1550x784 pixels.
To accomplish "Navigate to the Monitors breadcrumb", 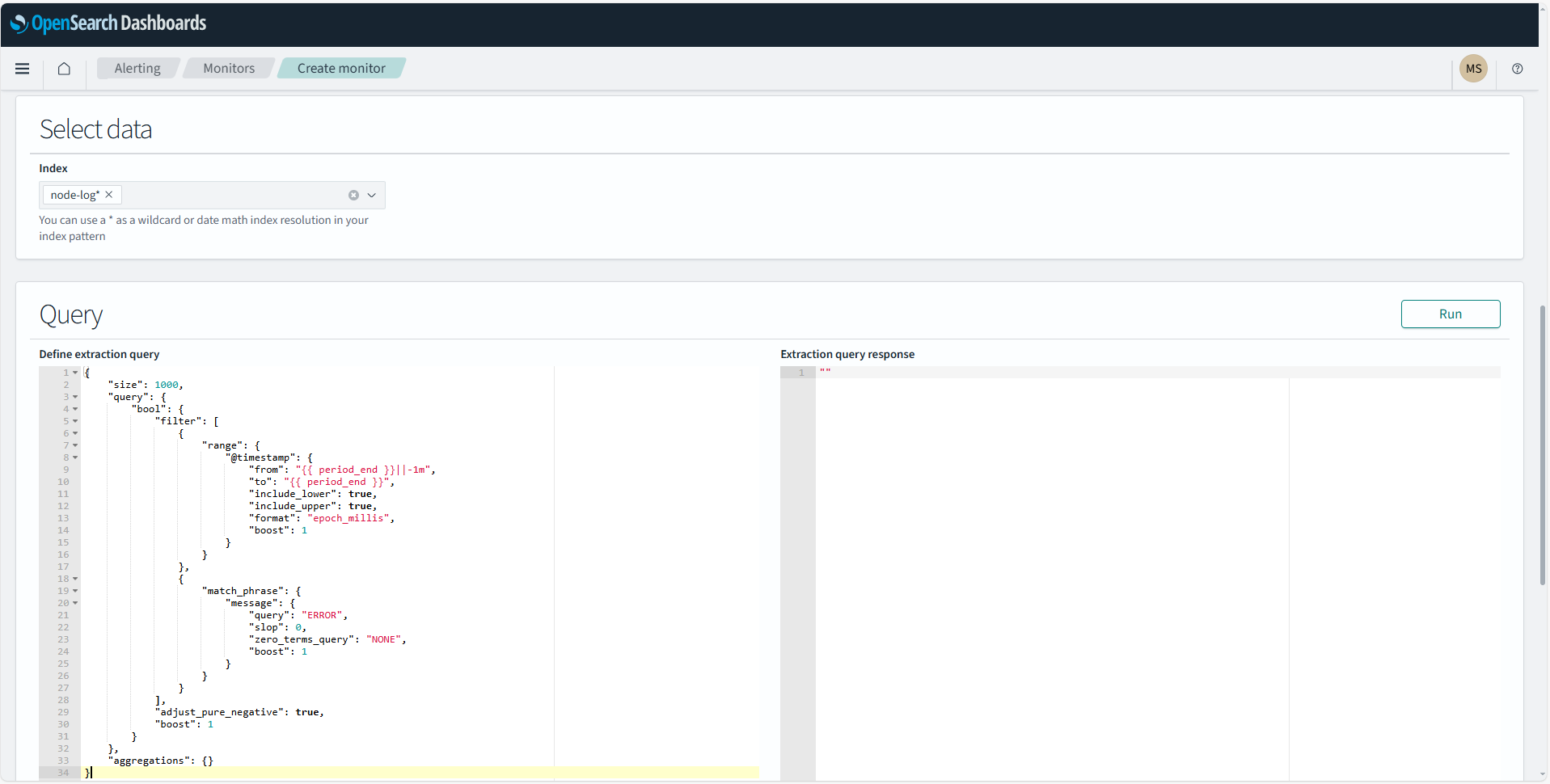I will (x=229, y=69).
